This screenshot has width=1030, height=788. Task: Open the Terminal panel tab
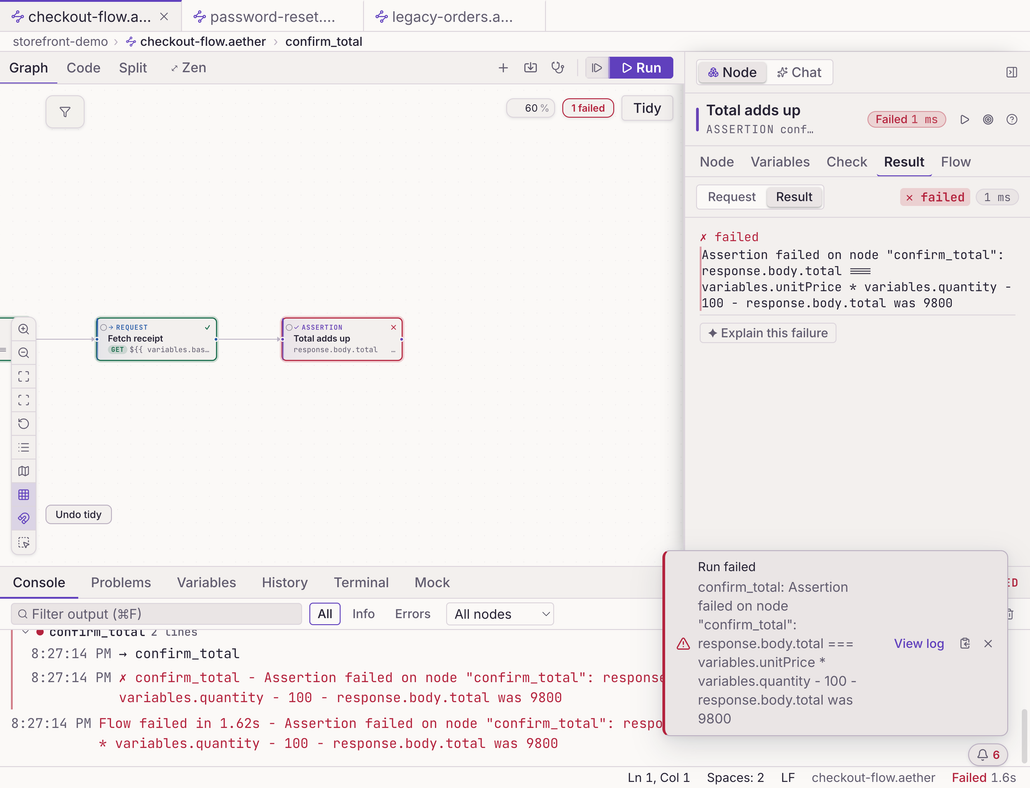(361, 582)
